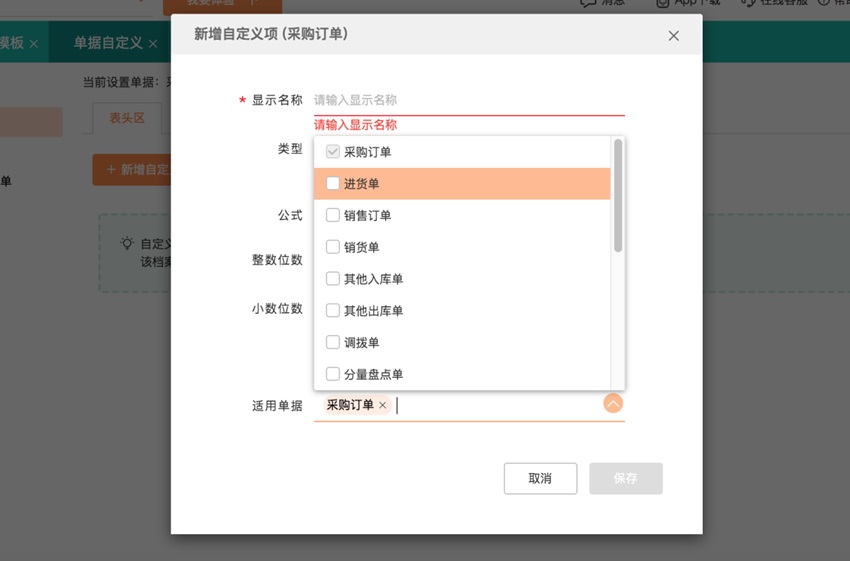Close the 新增自定义项 dialog
The width and height of the screenshot is (850, 561).
(x=673, y=36)
